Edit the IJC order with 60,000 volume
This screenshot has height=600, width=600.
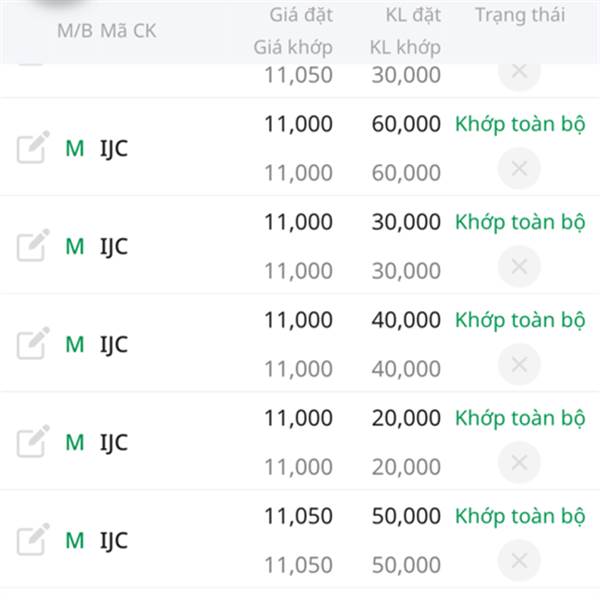[32, 148]
